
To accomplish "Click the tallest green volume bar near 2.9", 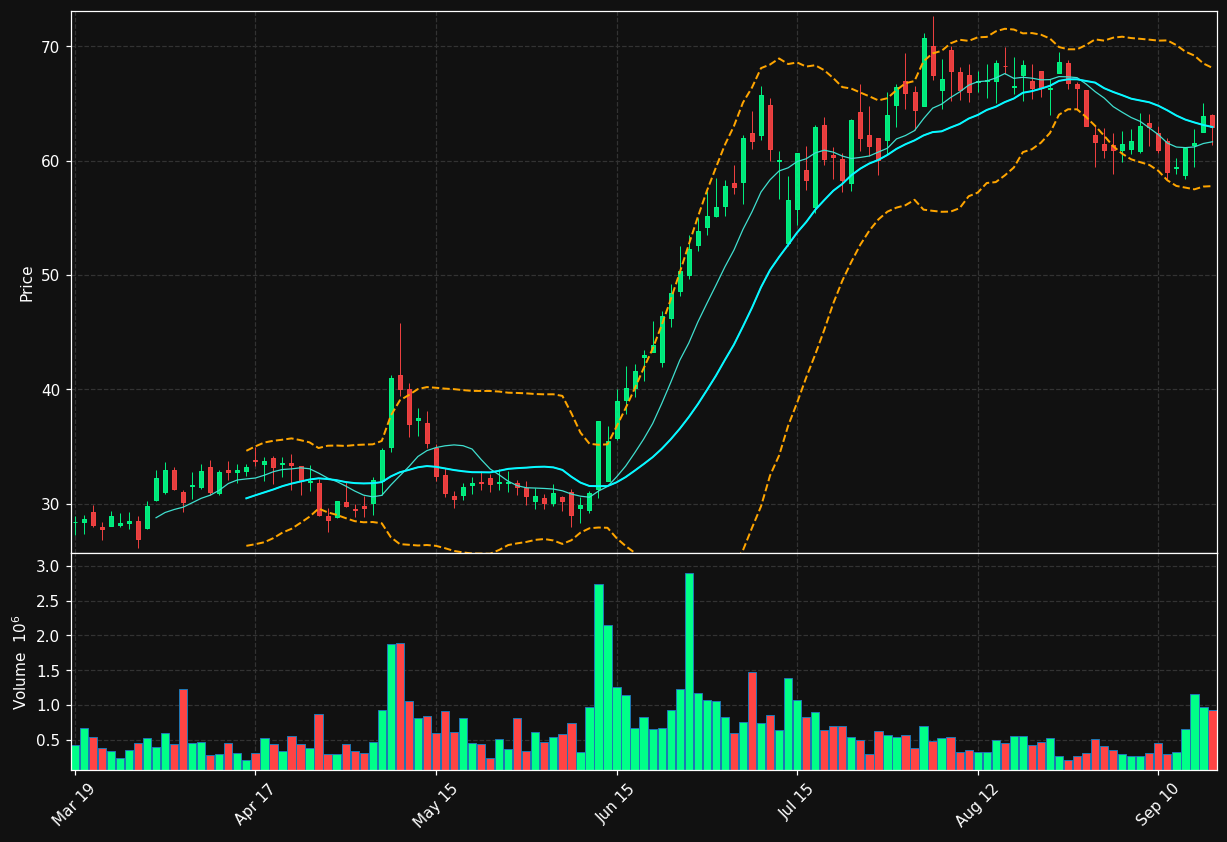I will (x=689, y=671).
